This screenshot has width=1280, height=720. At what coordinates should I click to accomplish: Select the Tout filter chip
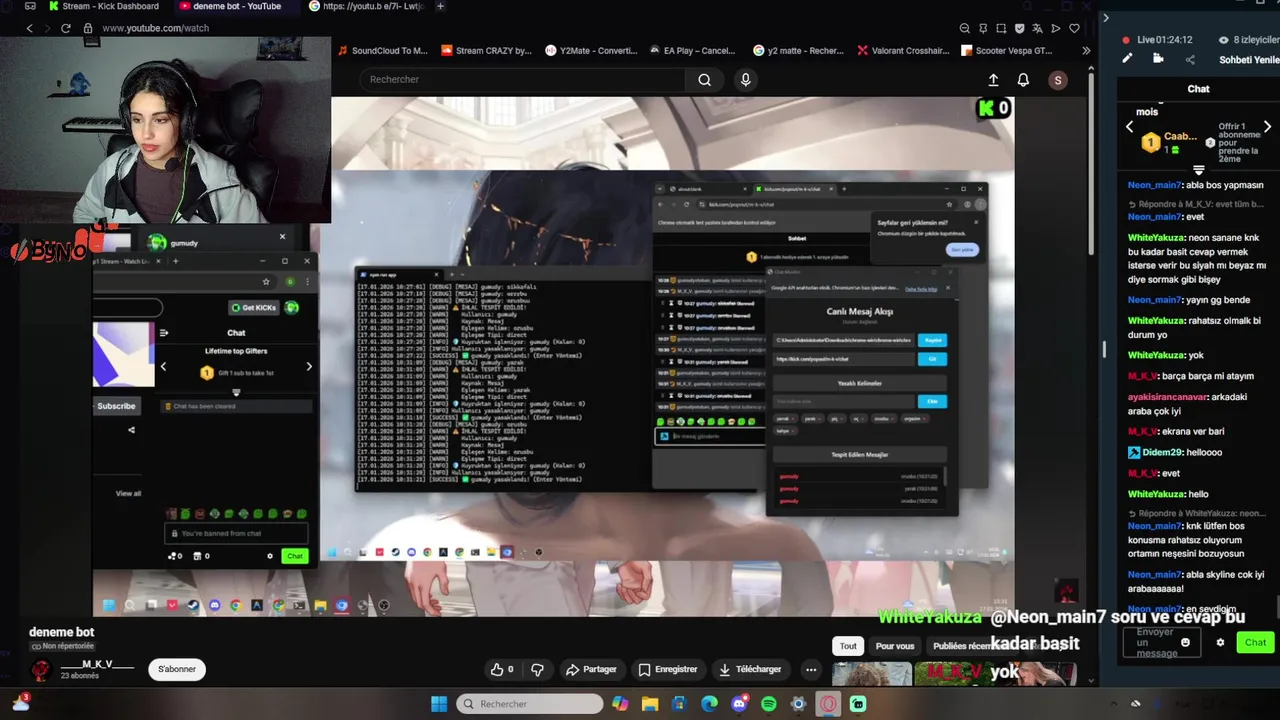point(848,646)
